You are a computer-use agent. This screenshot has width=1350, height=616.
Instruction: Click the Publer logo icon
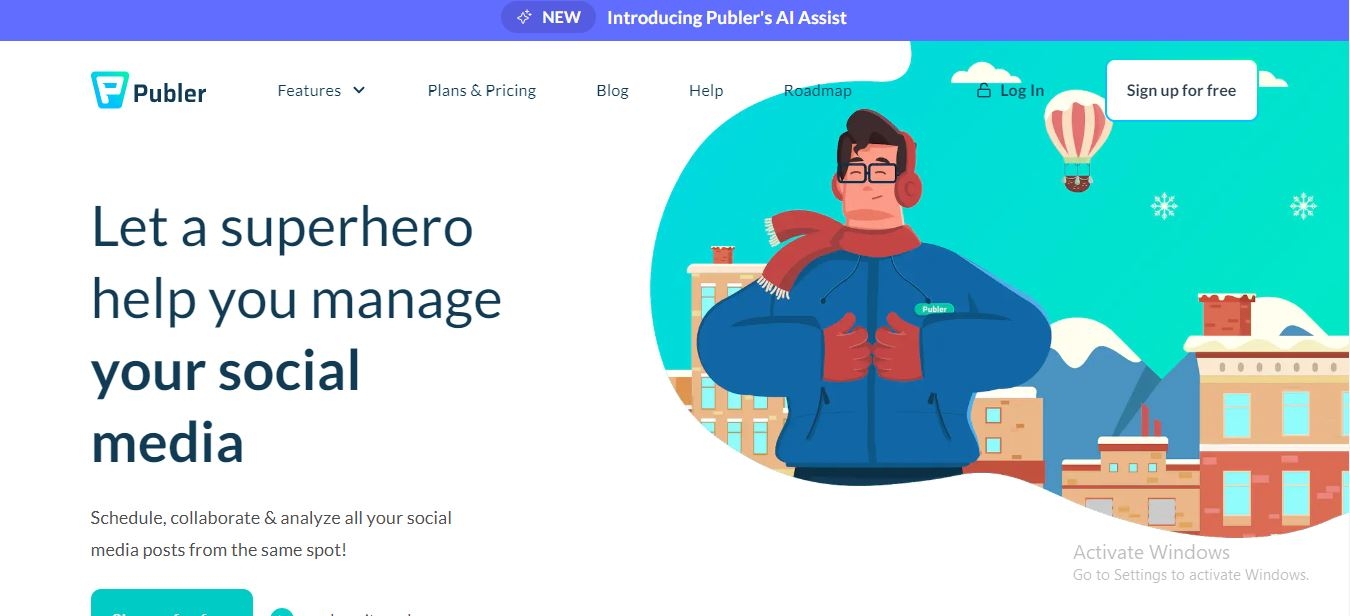(107, 90)
